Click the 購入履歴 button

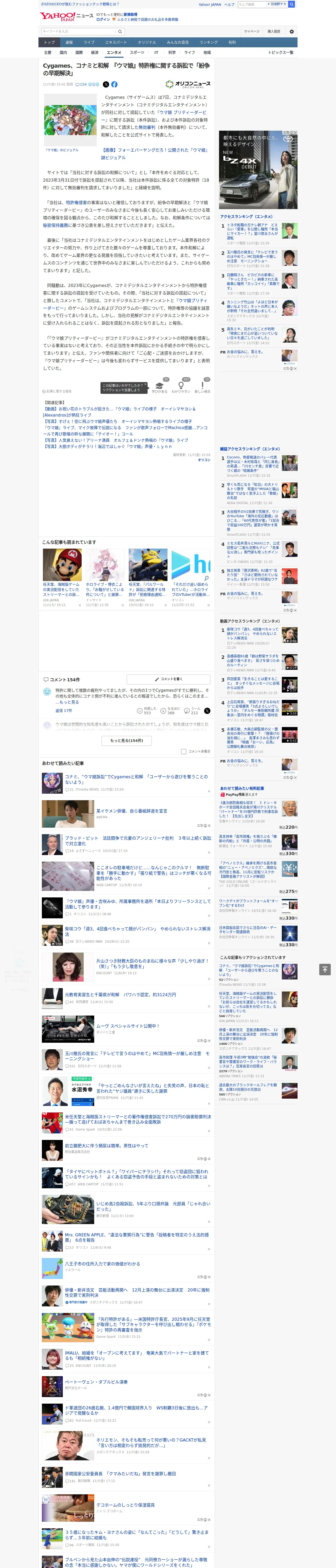click(274, 31)
